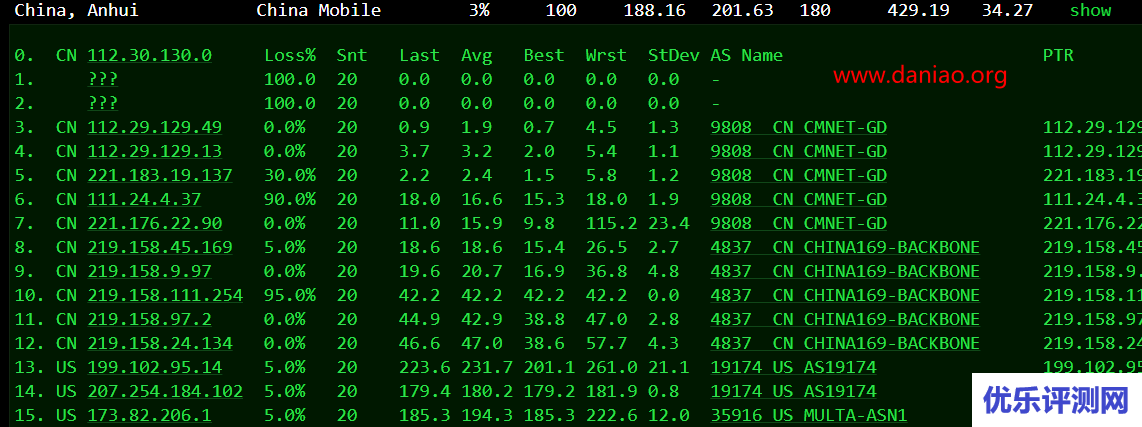Screen dimensions: 1142x427
Task: Click AS19174 link on hop 13 row
Action: coord(793,367)
